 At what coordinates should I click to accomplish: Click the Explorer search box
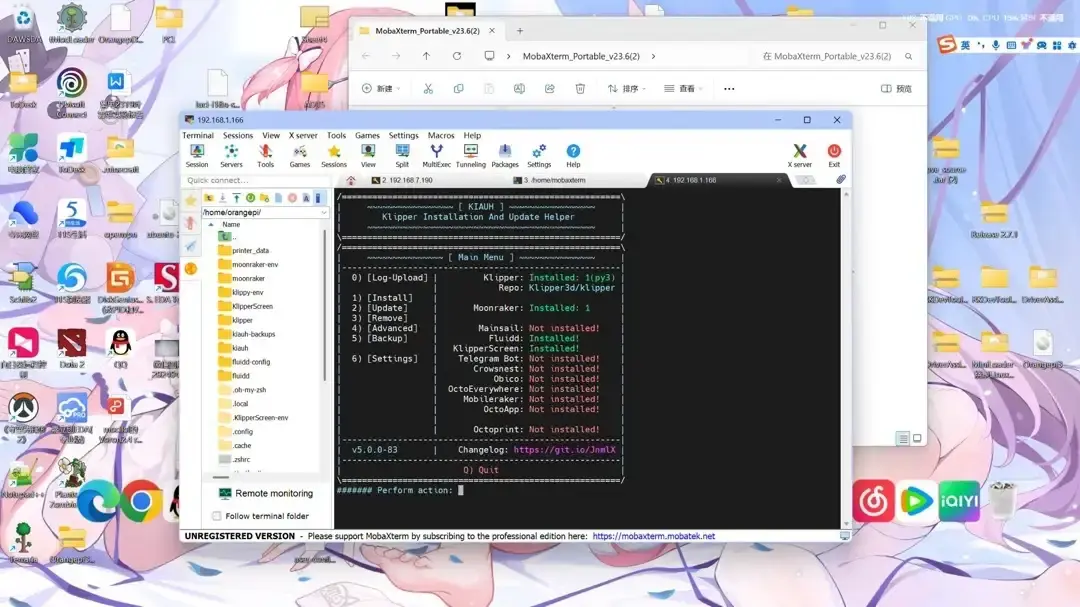(x=837, y=56)
